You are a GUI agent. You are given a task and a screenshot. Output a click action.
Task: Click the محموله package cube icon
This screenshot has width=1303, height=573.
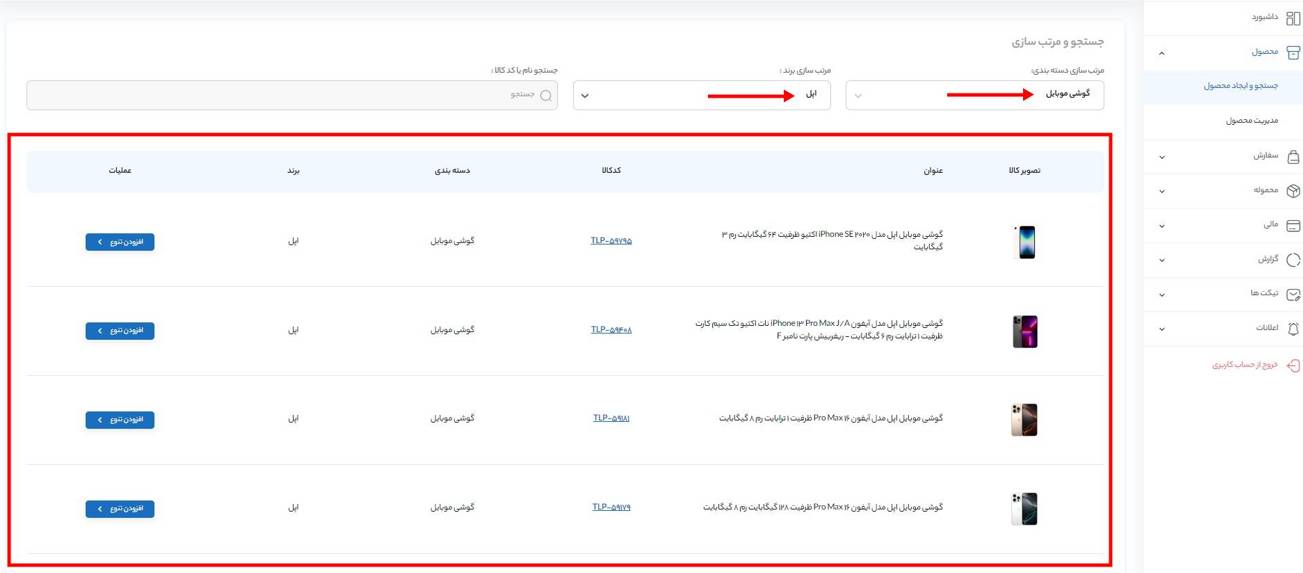click(x=1293, y=191)
